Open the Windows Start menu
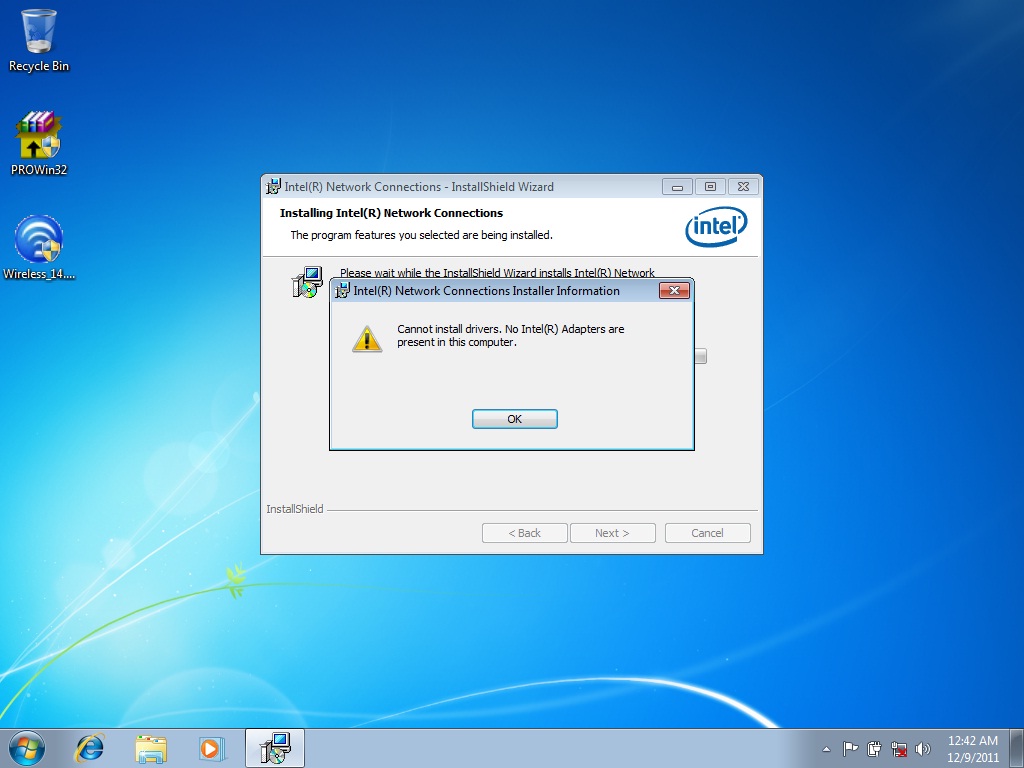Viewport: 1024px width, 768px height. click(27, 748)
